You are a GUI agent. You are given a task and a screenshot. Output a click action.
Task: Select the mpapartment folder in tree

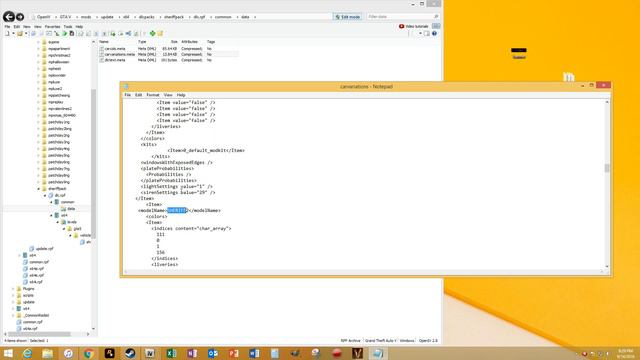tap(59, 49)
